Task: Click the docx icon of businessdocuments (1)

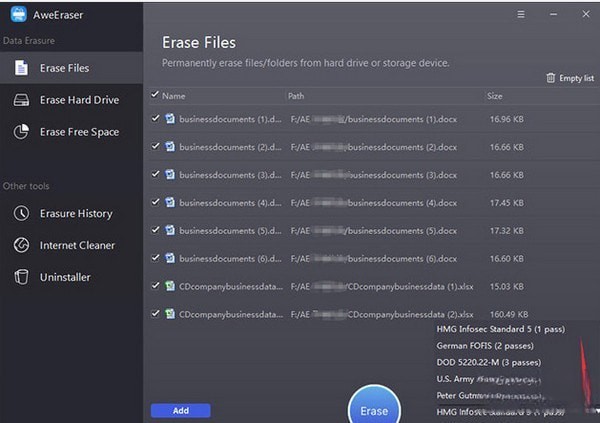Action: coord(170,119)
